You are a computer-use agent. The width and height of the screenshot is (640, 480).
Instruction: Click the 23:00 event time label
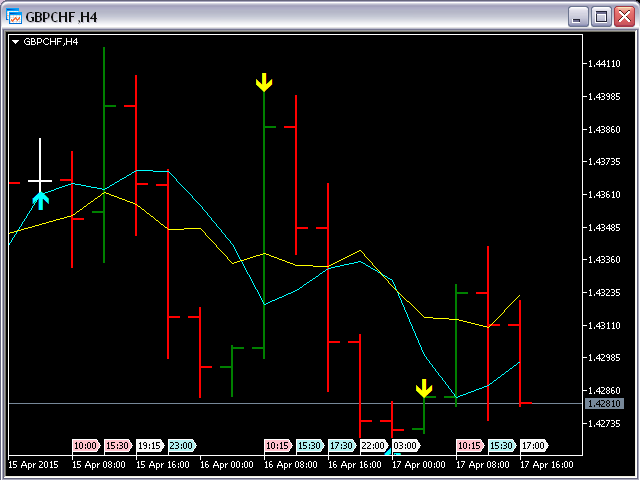click(182, 445)
